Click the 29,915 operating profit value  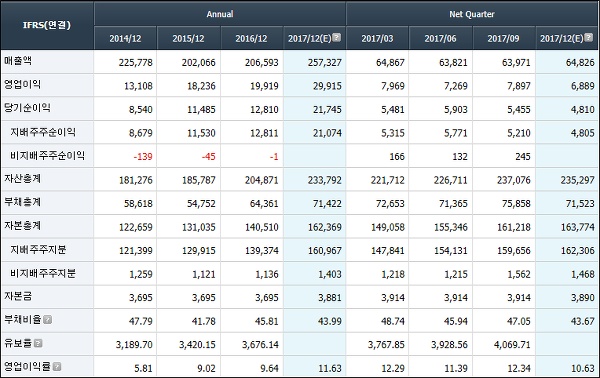click(x=327, y=86)
